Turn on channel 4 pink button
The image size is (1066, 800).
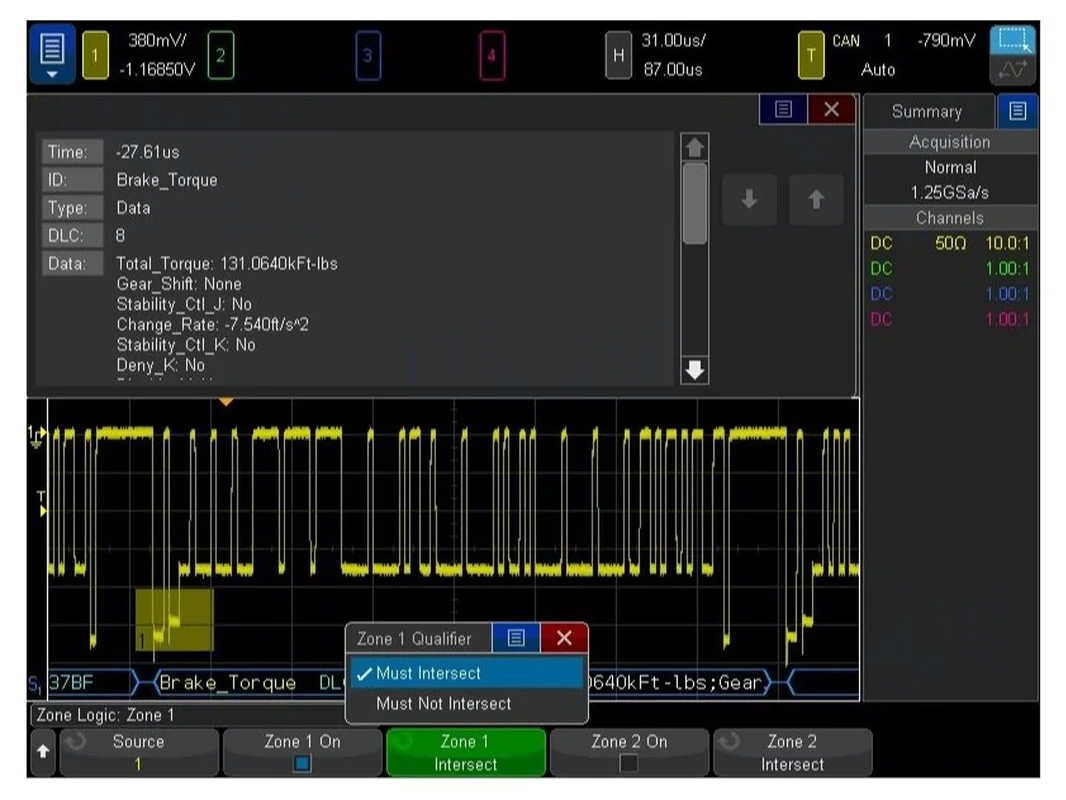(492, 55)
